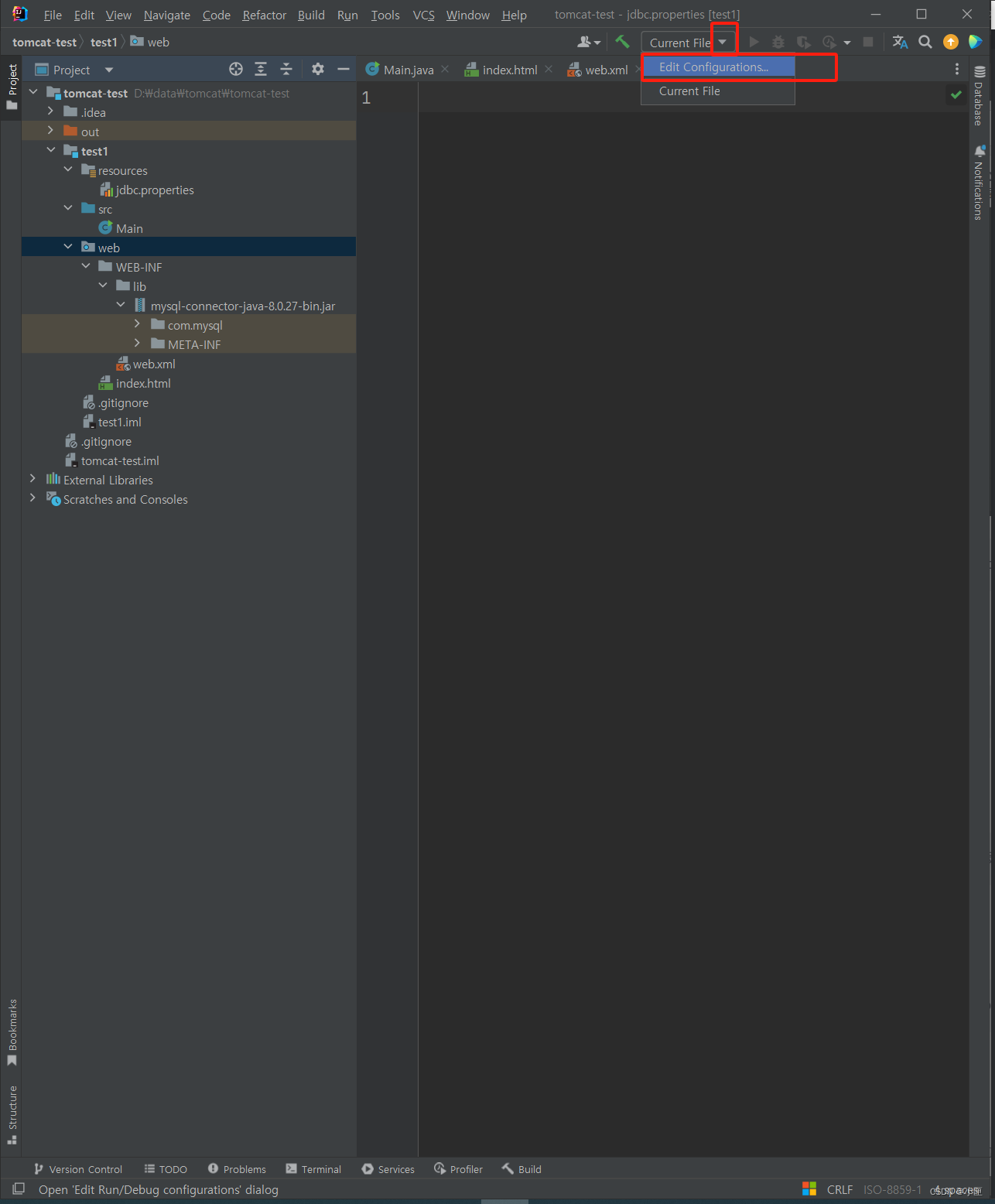Click the Debug bug icon
The height and width of the screenshot is (1204, 995).
(x=778, y=42)
